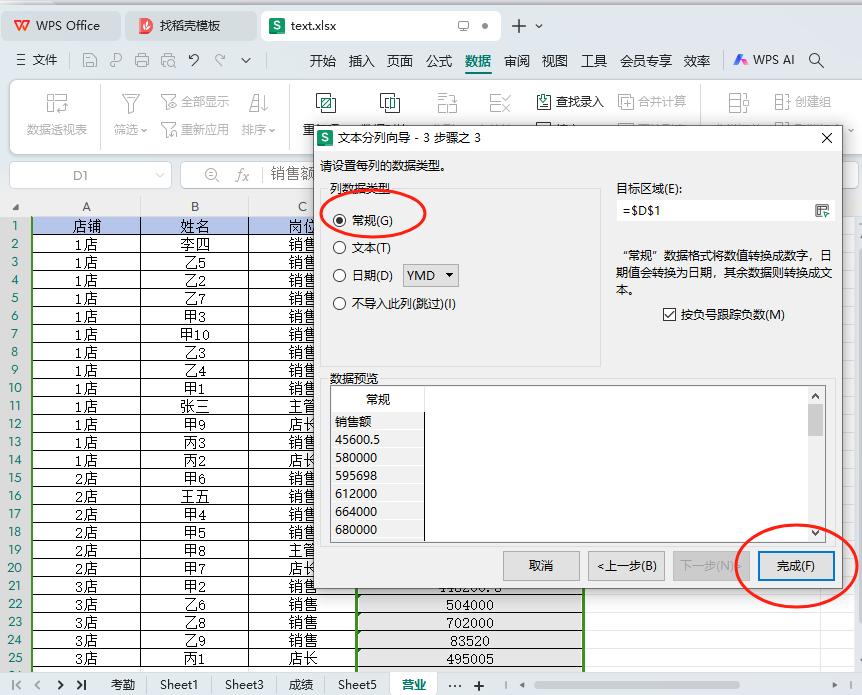Click the save file icon

[x=90, y=60]
